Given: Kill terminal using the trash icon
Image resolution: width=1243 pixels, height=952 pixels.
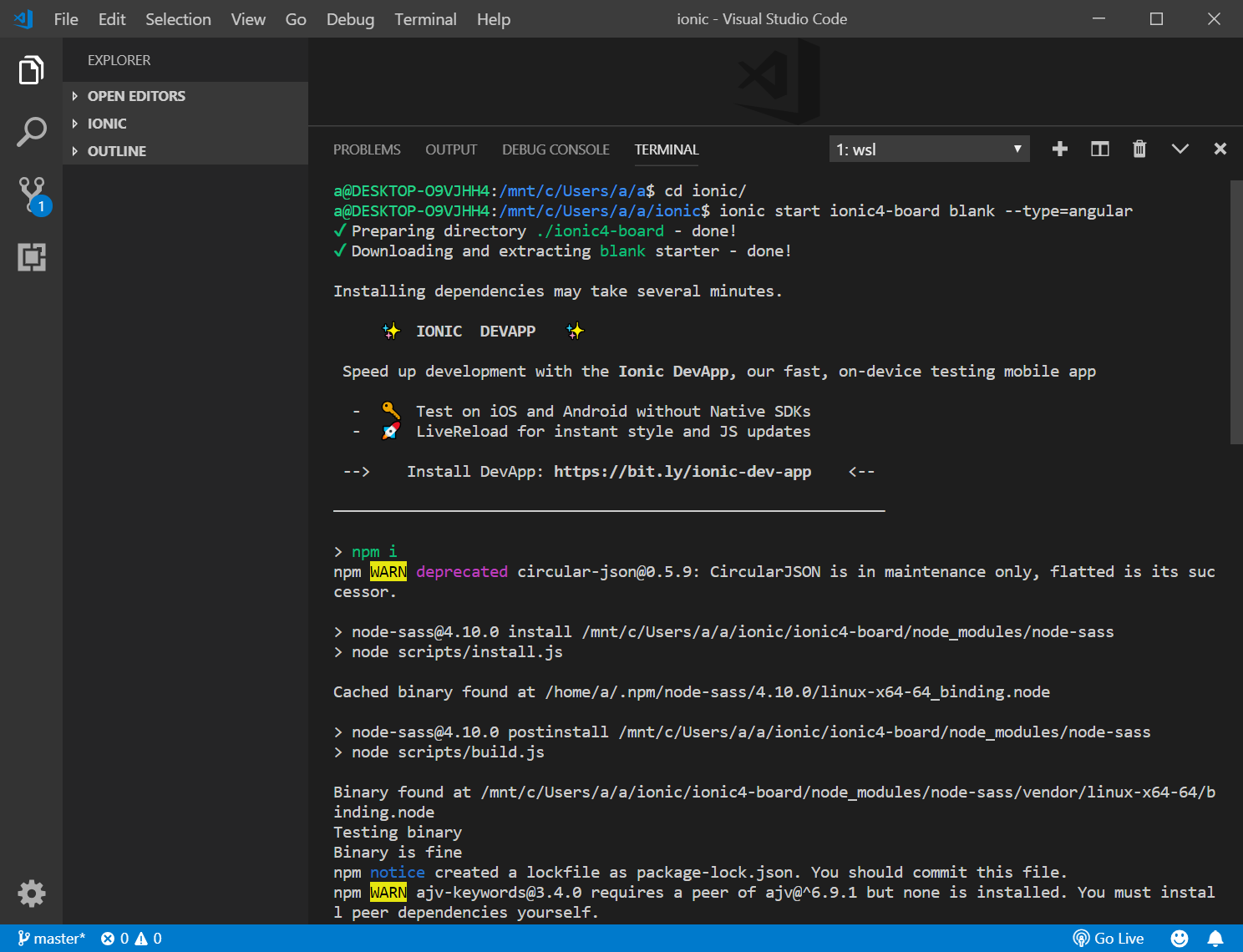Looking at the screenshot, I should pos(1139,149).
